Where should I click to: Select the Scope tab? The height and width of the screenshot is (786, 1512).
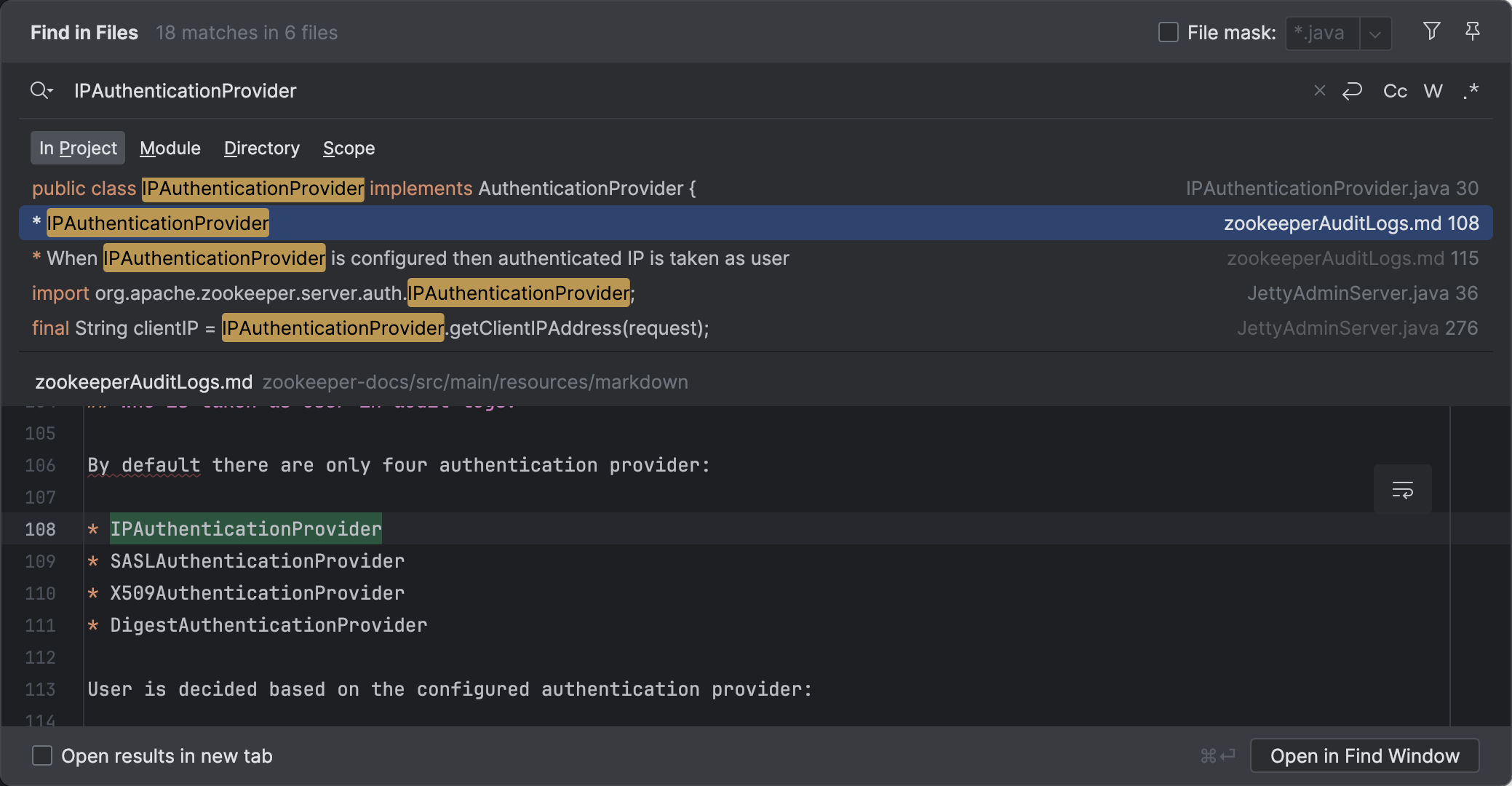(x=349, y=148)
